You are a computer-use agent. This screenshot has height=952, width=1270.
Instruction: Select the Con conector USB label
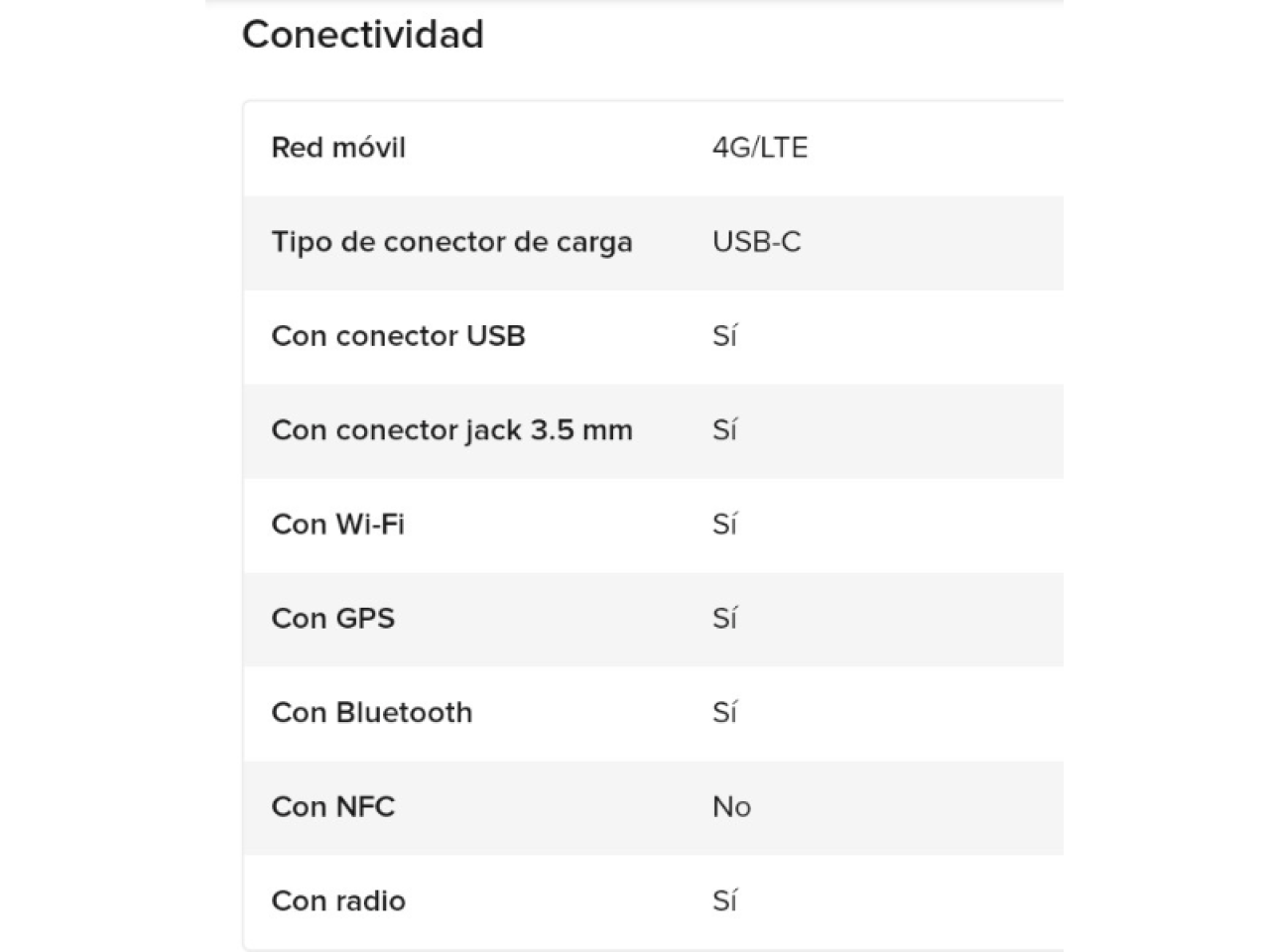(398, 336)
